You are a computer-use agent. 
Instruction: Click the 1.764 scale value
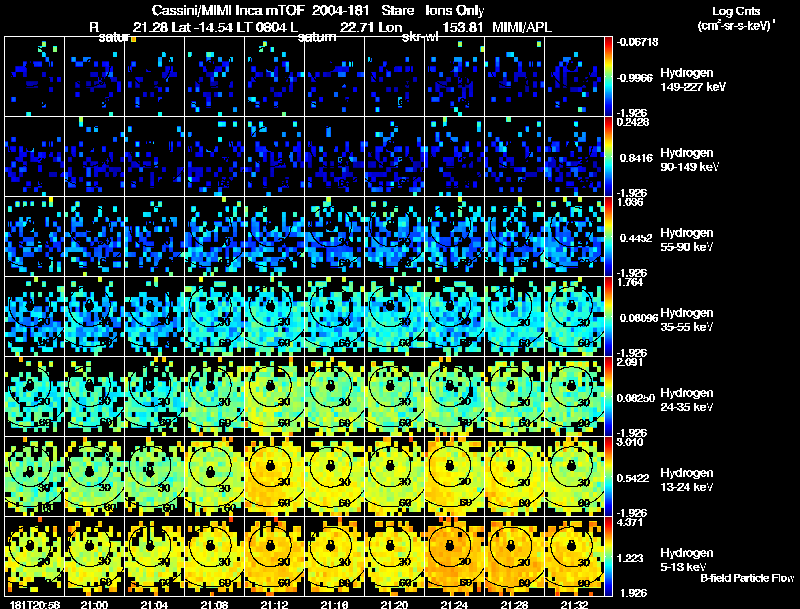coord(630,282)
